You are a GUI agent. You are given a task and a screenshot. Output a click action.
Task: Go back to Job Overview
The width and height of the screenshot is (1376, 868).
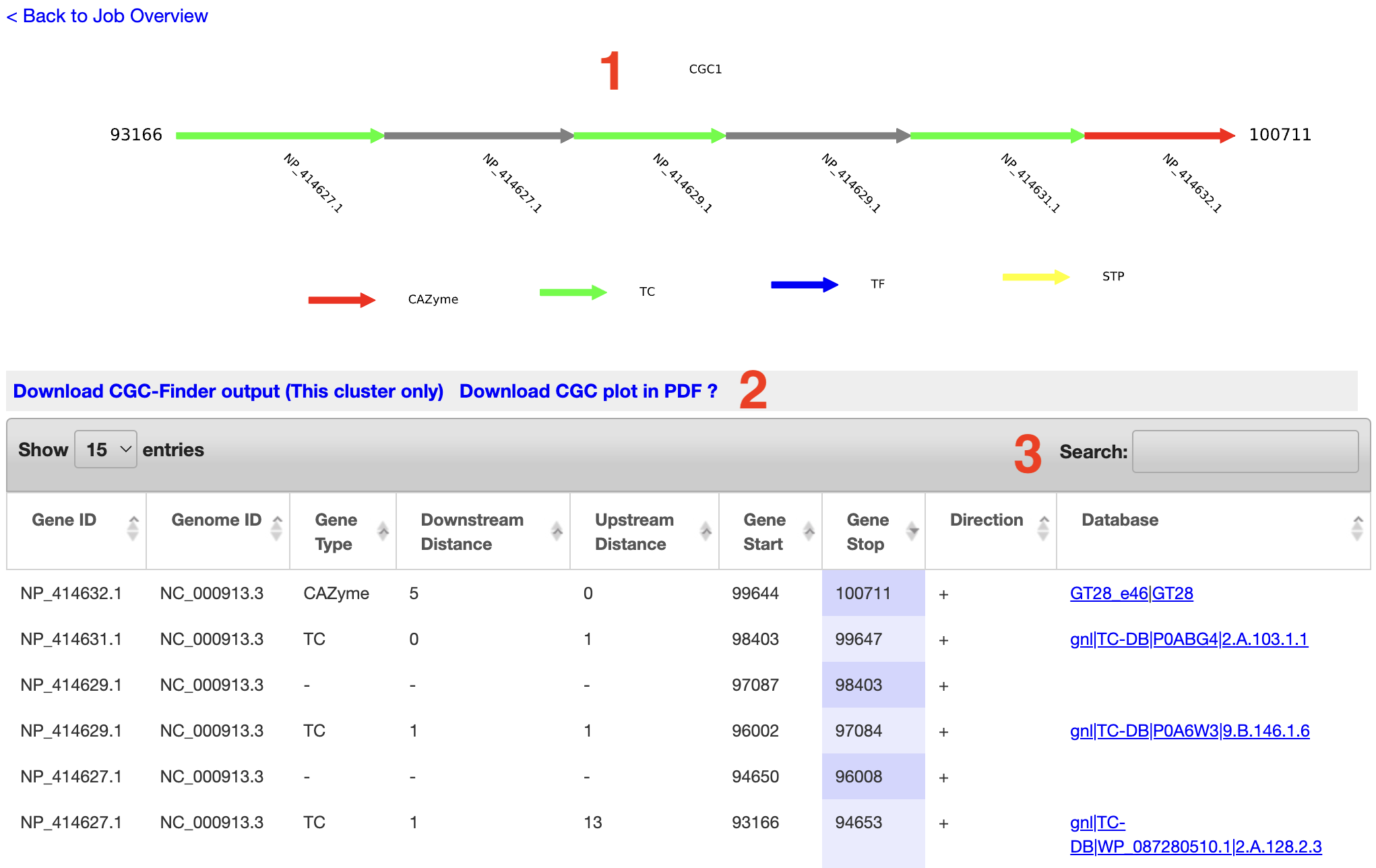pos(108,15)
